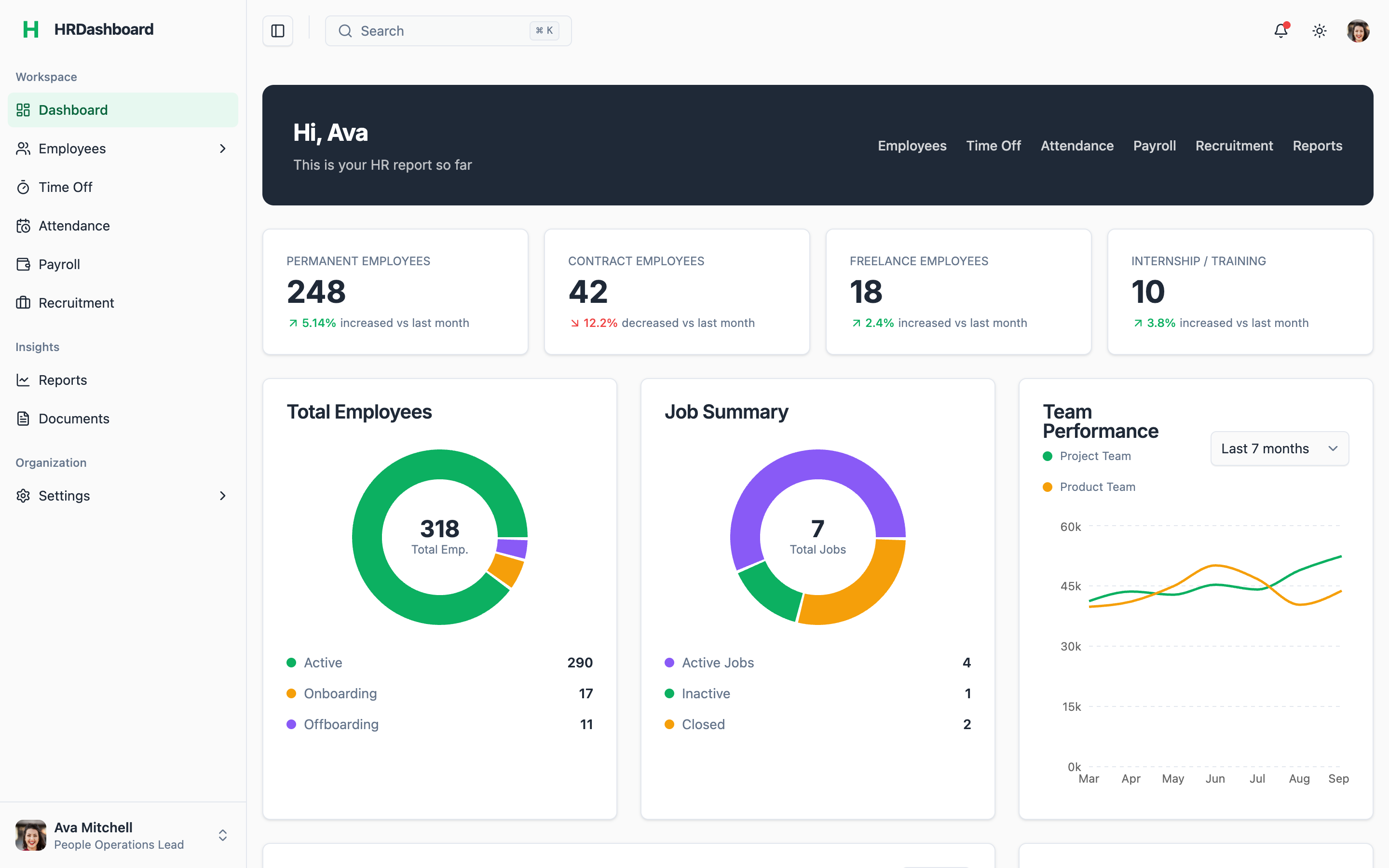Focus the Search input field
Image resolution: width=1389 pixels, height=868 pixels.
point(448,31)
